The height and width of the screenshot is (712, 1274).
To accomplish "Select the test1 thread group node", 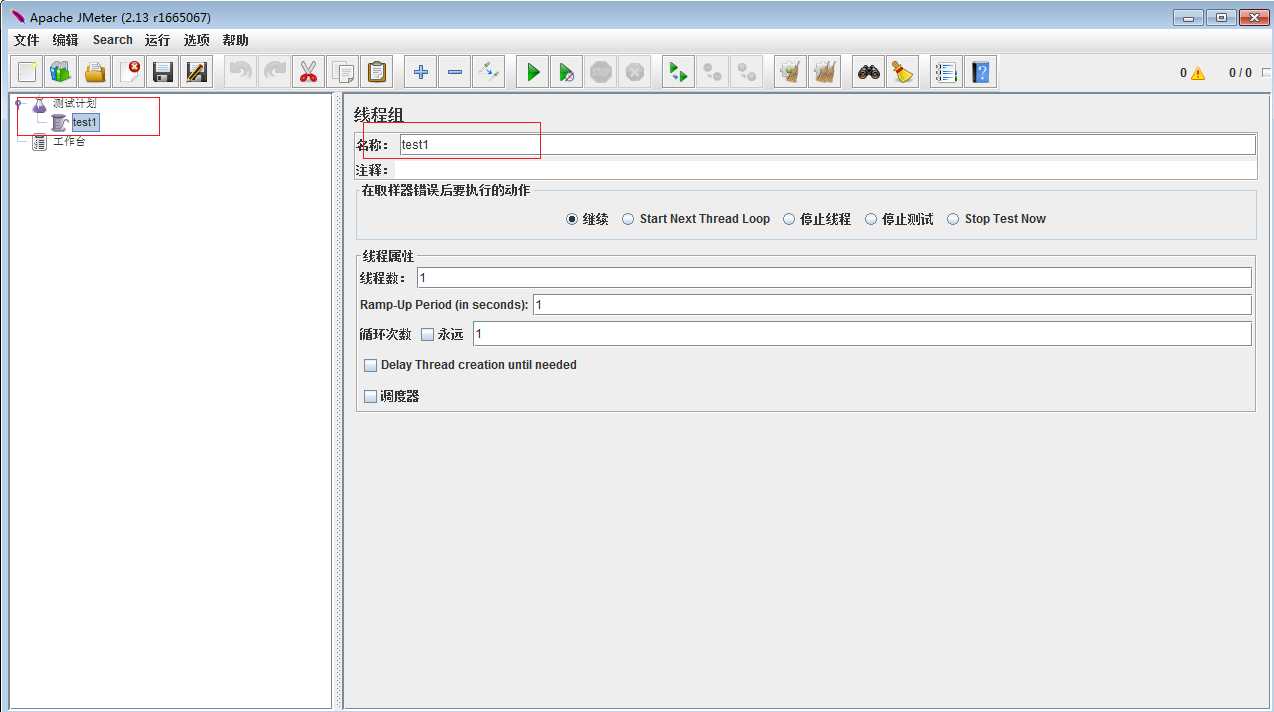I will pos(85,122).
